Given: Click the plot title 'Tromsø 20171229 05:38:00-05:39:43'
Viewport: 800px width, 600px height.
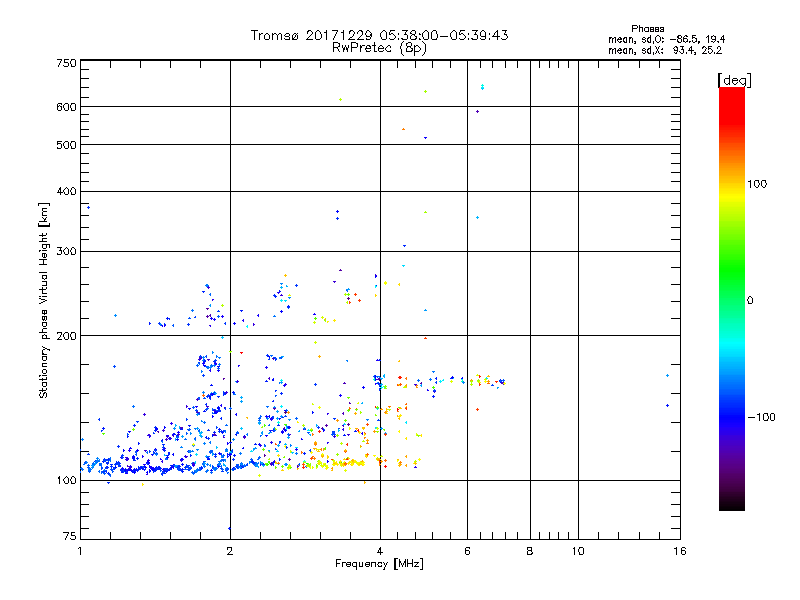Looking at the screenshot, I should pos(379,35).
